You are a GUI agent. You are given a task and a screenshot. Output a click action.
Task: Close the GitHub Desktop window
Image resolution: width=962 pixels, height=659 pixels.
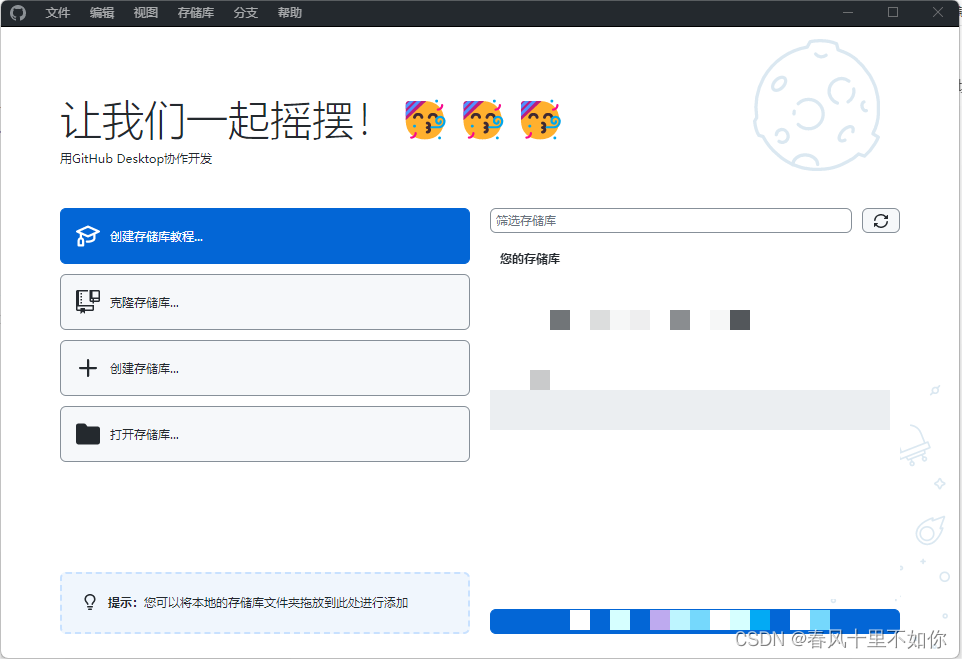tap(937, 13)
